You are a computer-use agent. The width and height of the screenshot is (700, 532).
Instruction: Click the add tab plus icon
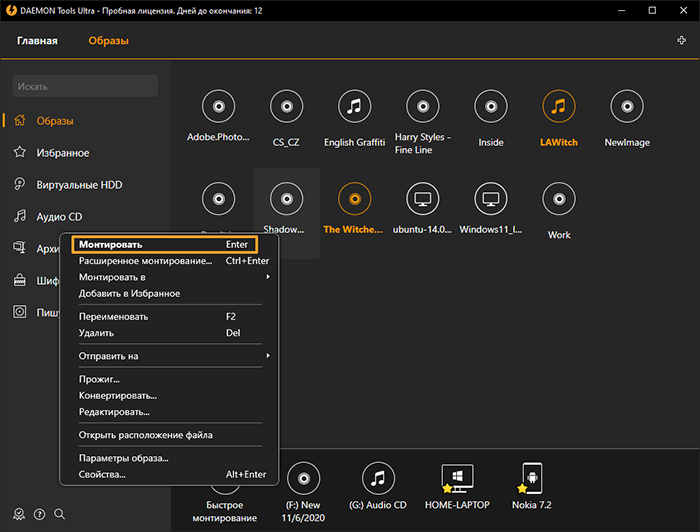[x=681, y=41]
